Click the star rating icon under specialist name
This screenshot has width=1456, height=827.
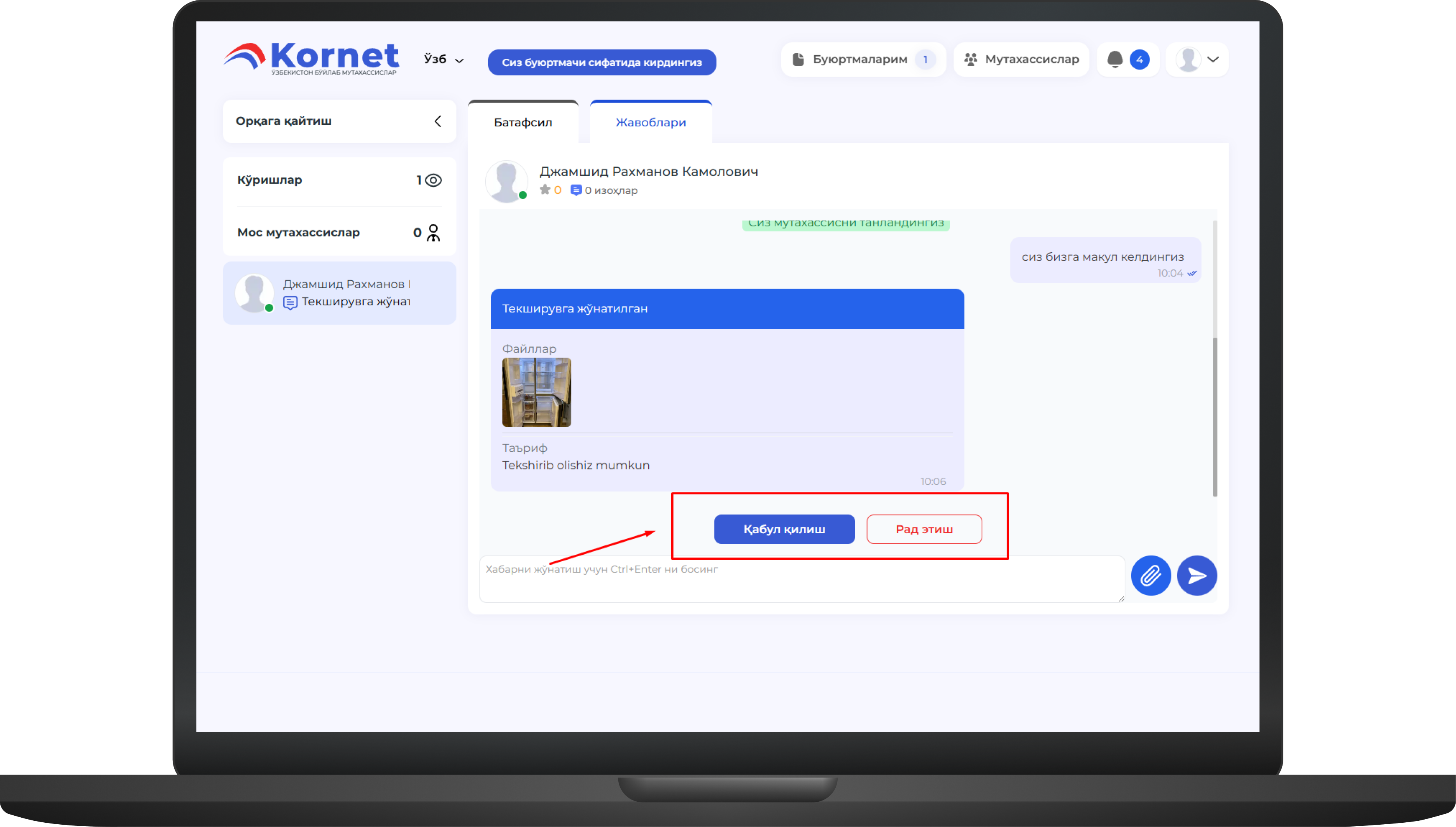[x=545, y=190]
